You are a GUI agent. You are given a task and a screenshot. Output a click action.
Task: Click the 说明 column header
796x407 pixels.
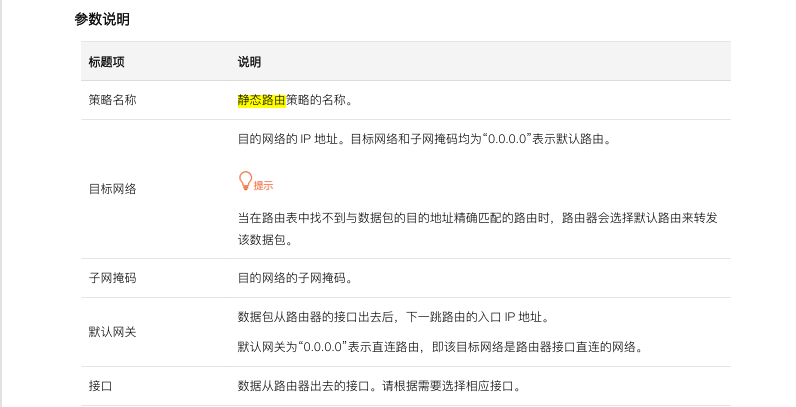tap(249, 62)
